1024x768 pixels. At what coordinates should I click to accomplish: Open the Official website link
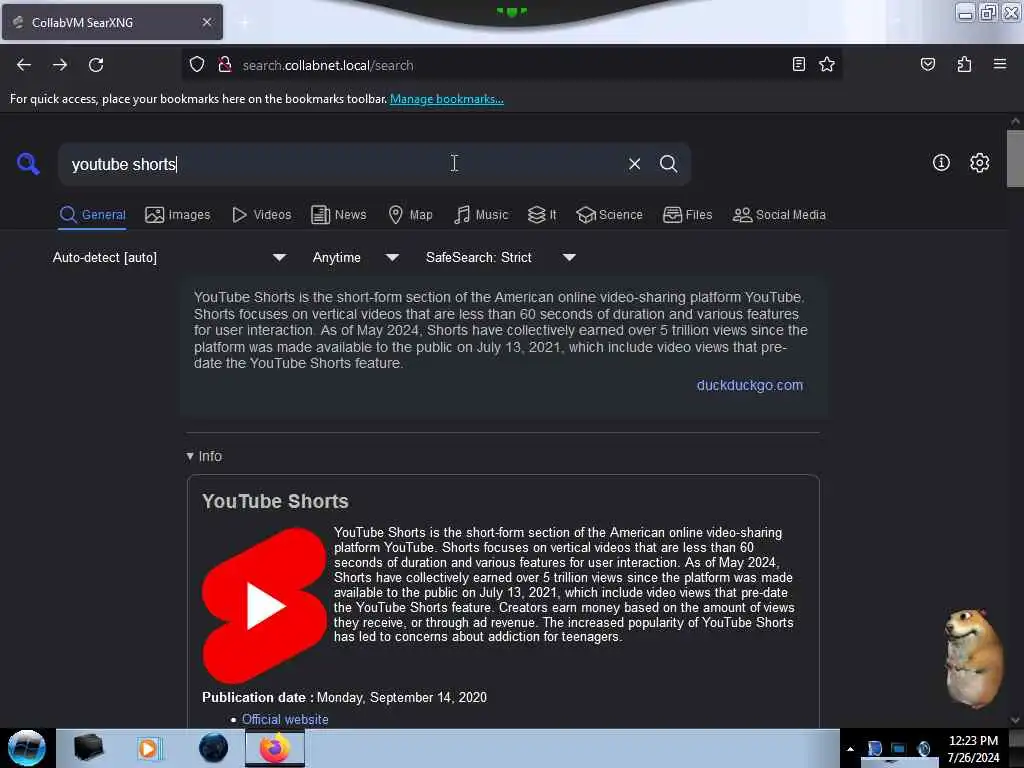tap(285, 719)
